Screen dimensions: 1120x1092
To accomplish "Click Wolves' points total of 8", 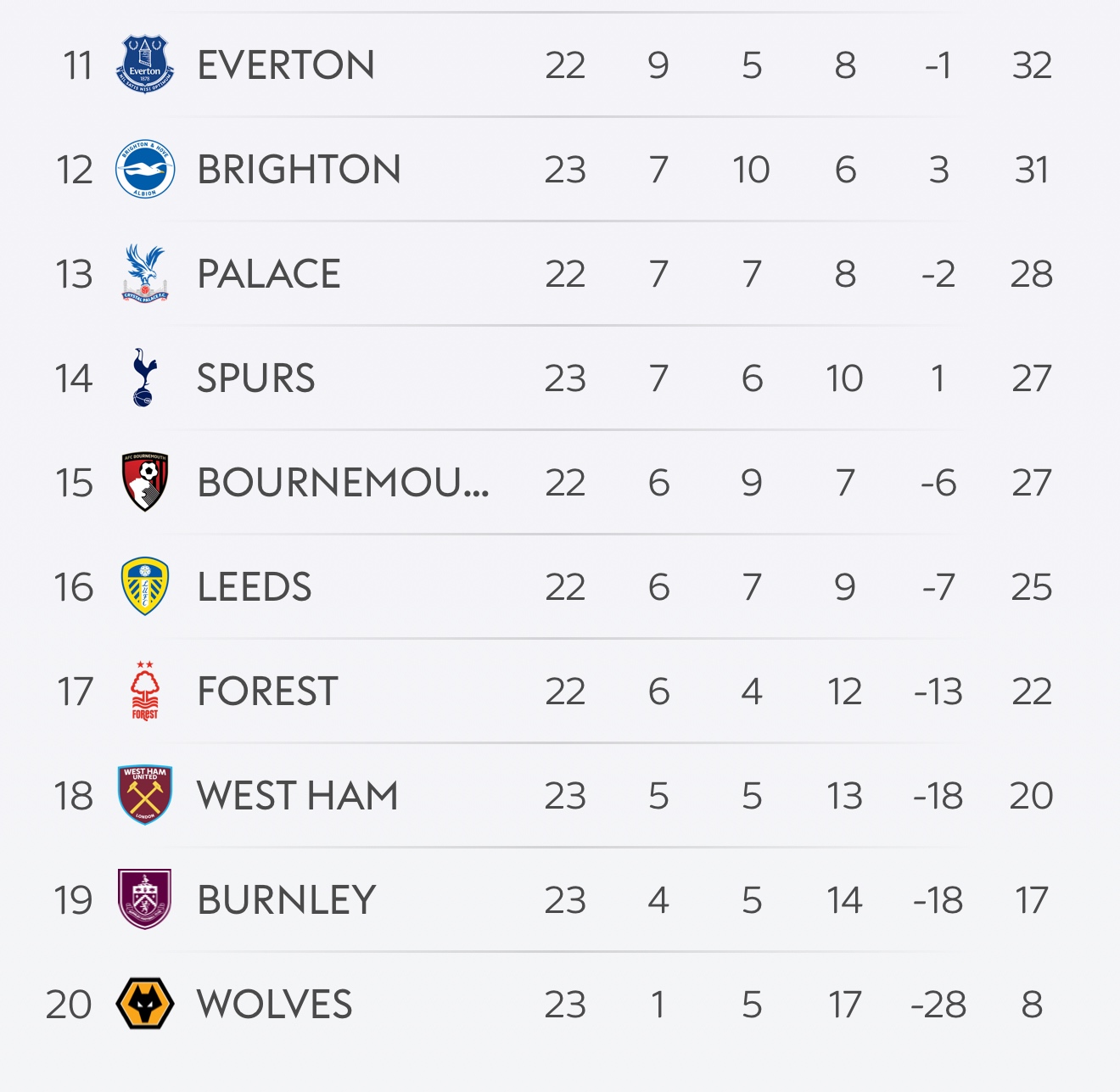I will [x=1032, y=1005].
